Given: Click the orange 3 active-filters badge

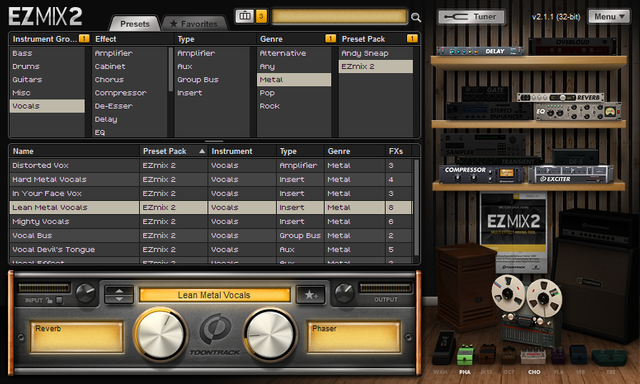Looking at the screenshot, I should 261,16.
